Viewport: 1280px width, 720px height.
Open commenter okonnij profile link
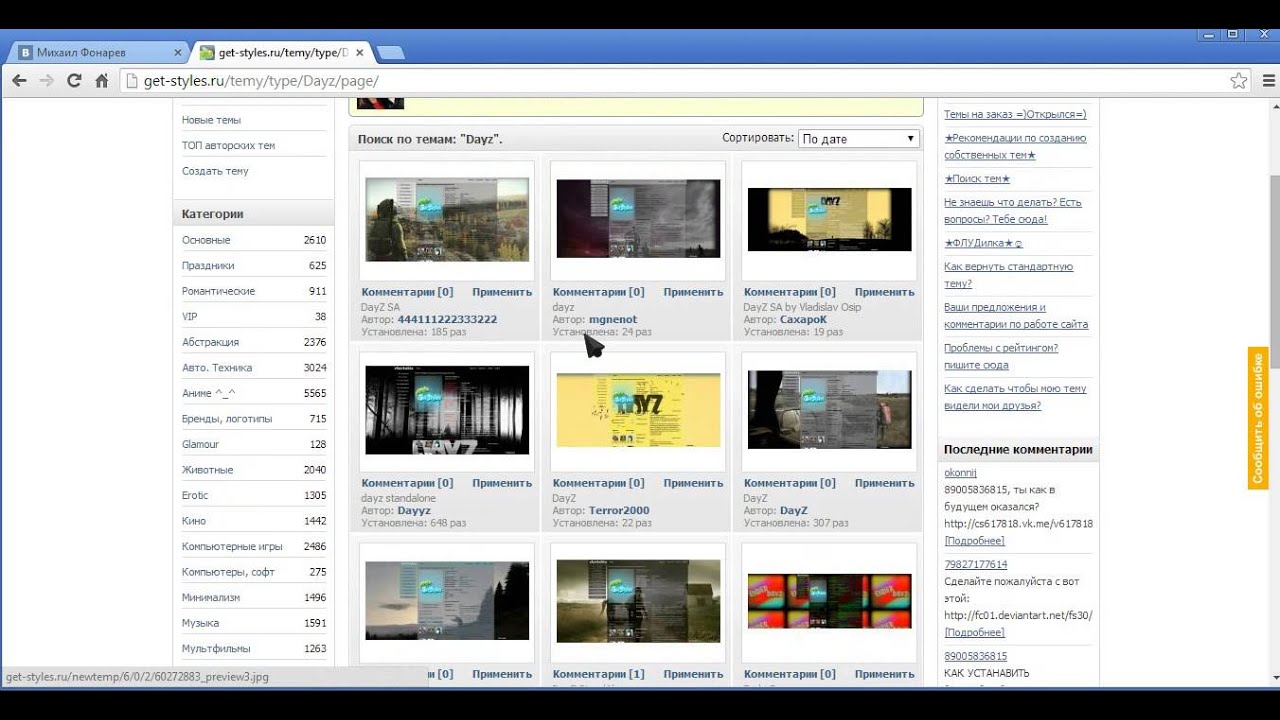[x=960, y=473]
